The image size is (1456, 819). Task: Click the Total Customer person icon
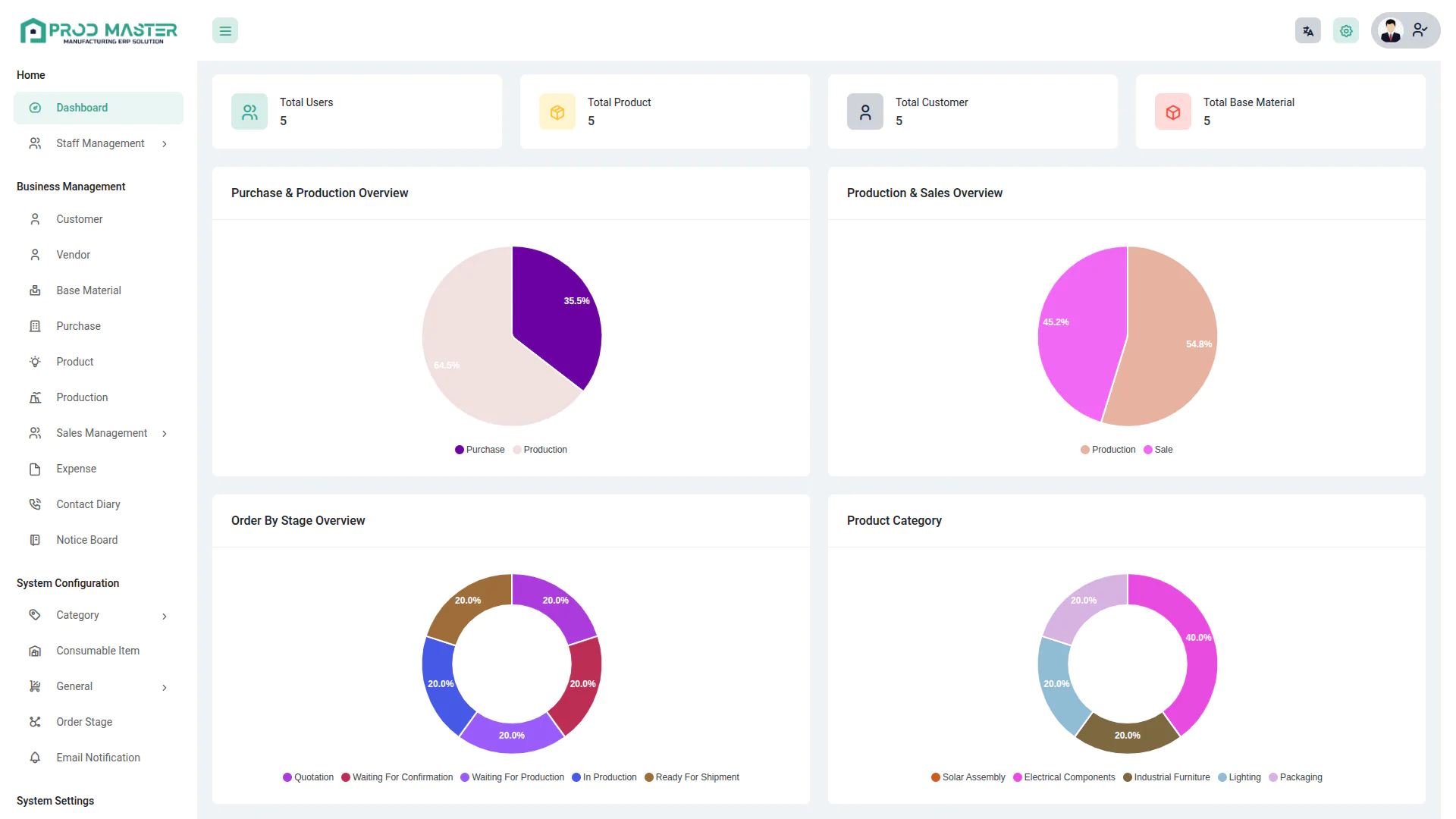pyautogui.click(x=865, y=112)
